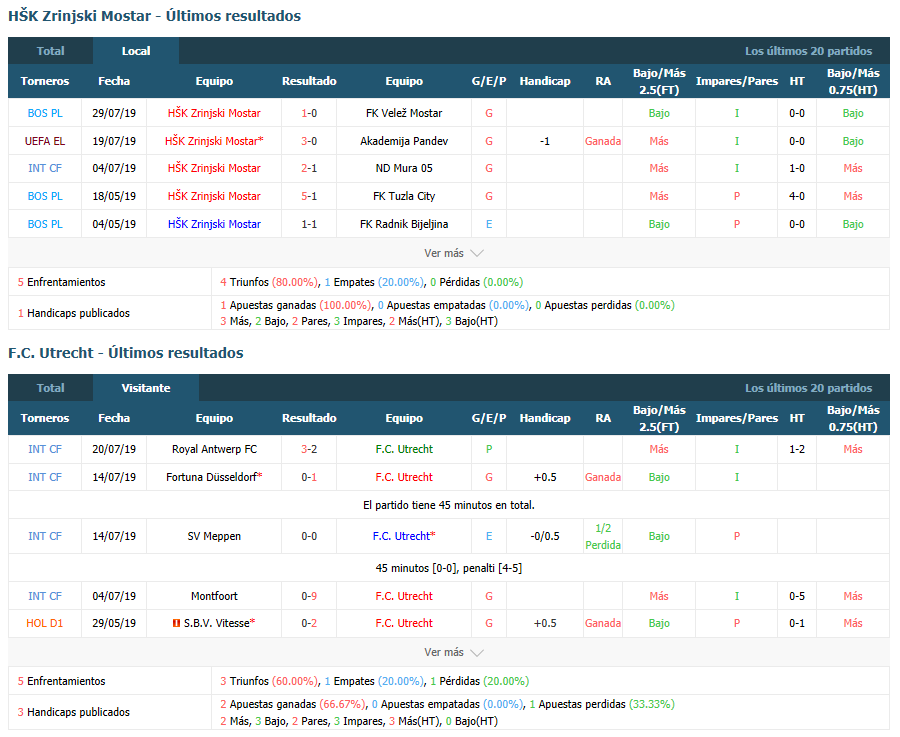The height and width of the screenshot is (737, 900).
Task: Open the 0-9 Montfoort result
Action: click(309, 596)
